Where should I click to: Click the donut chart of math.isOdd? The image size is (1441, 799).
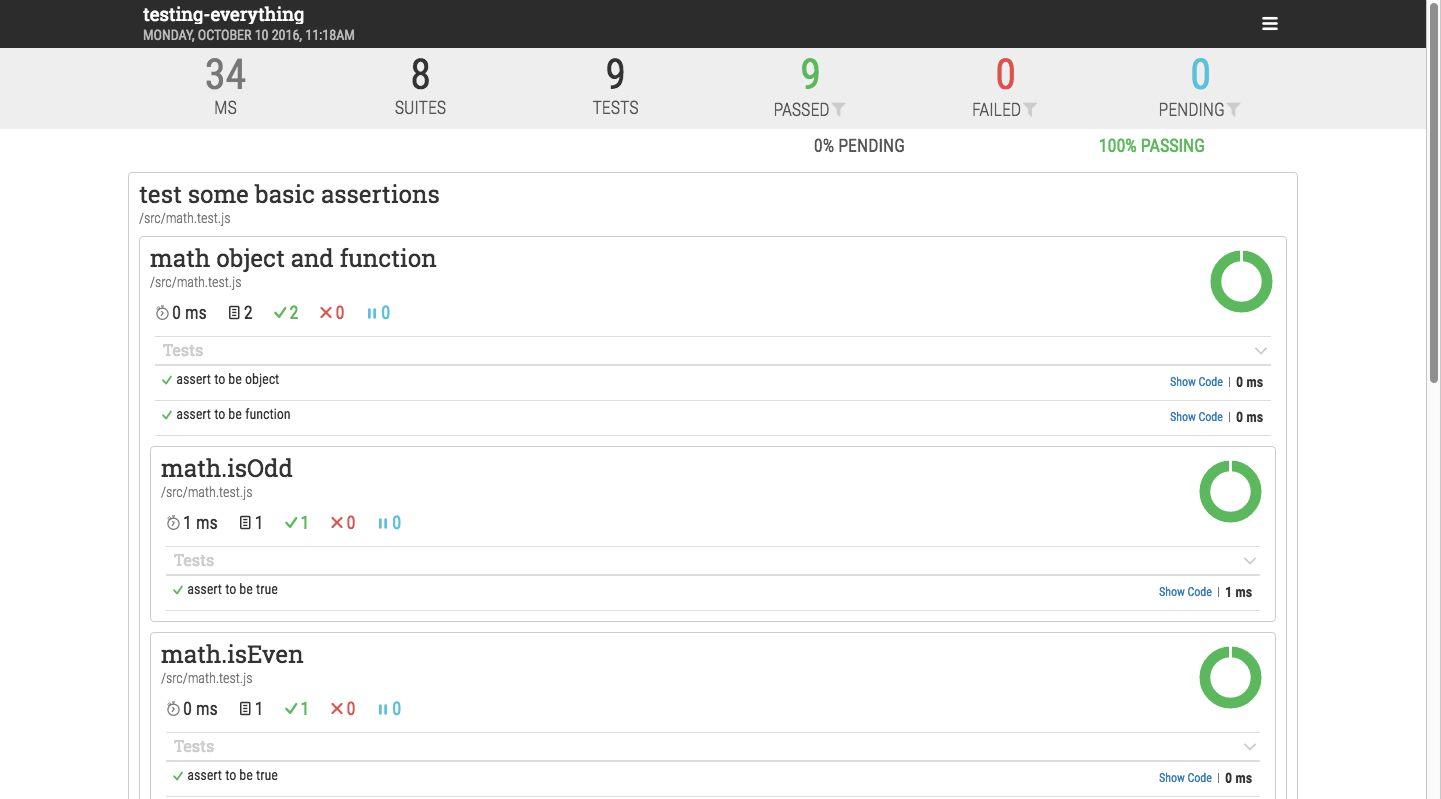pyautogui.click(x=1230, y=491)
